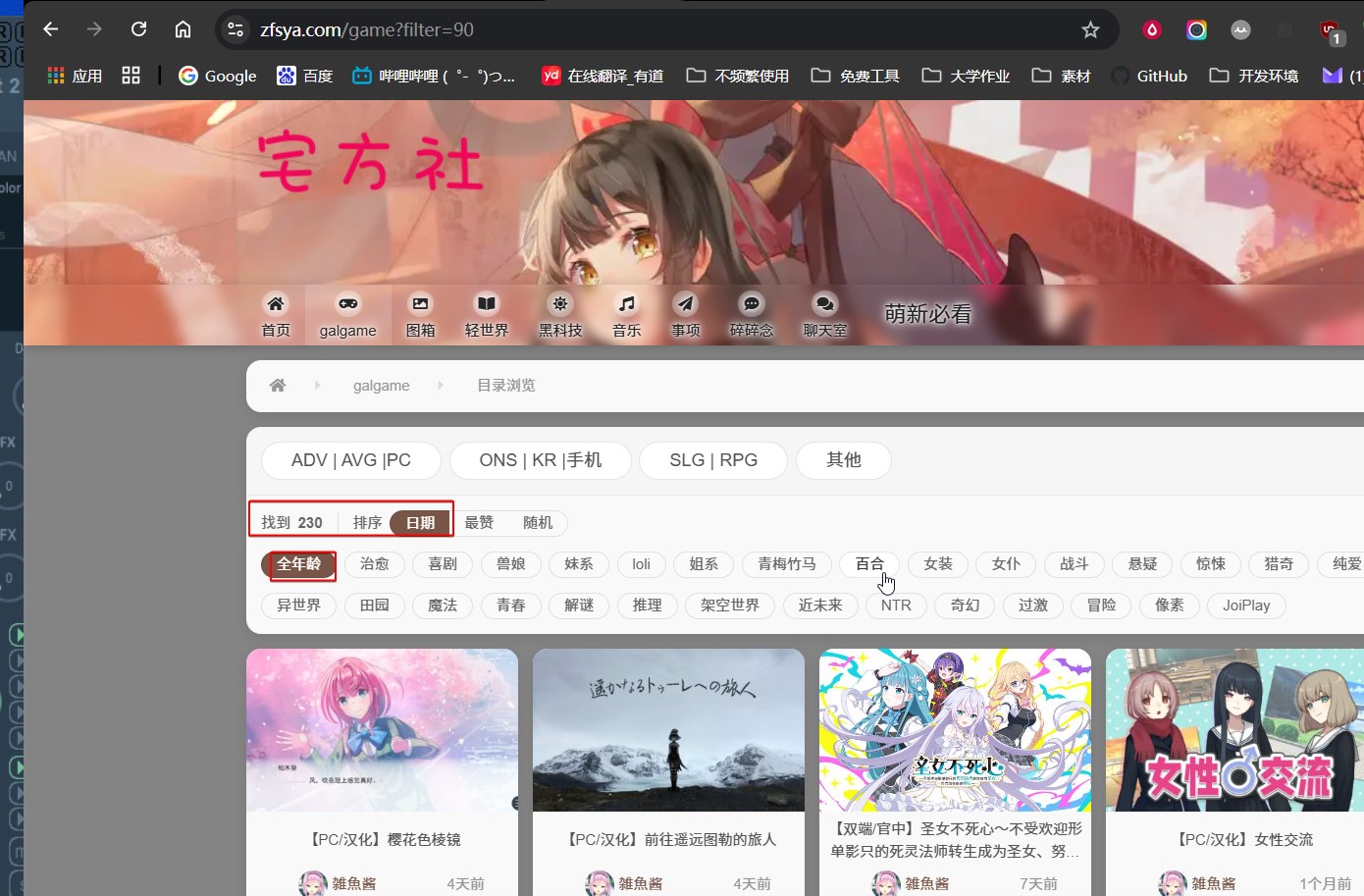Open Google bookmark
Viewport: 1364px width, 896px height.
coord(218,76)
